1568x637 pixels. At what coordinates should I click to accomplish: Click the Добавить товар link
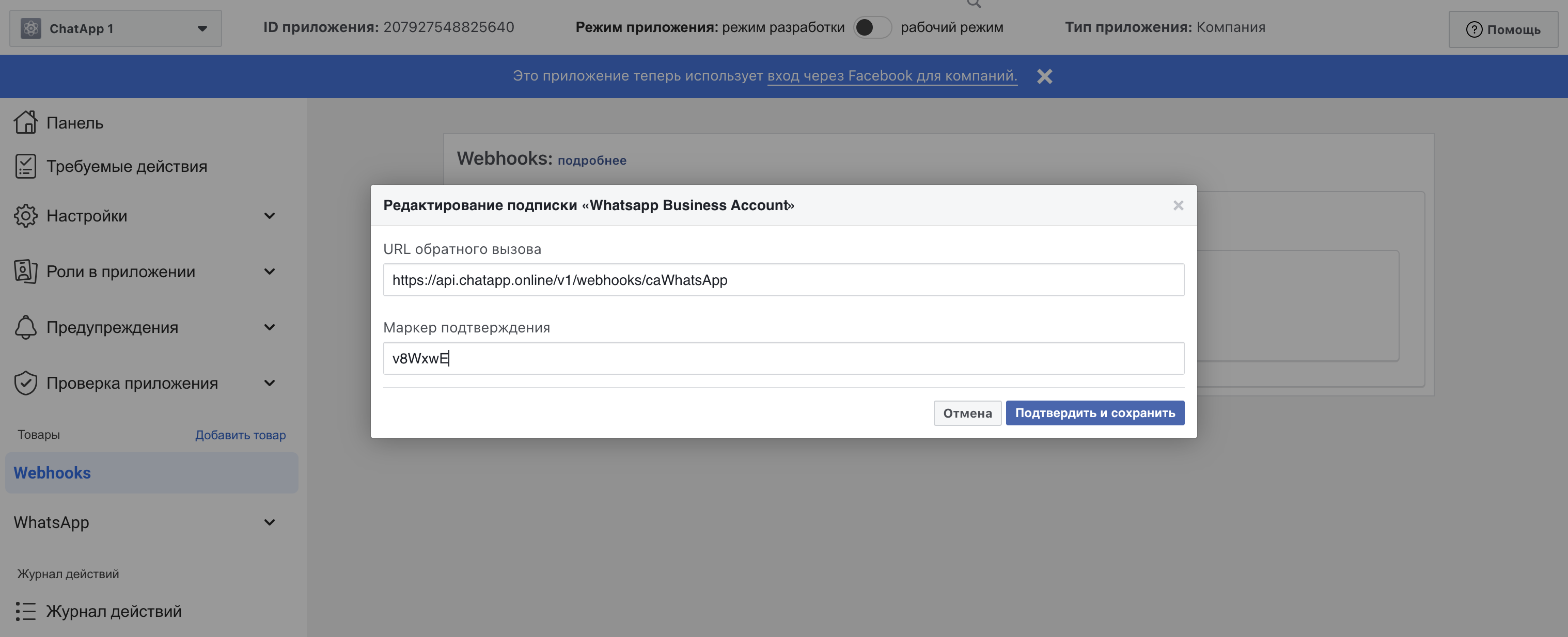coord(241,435)
